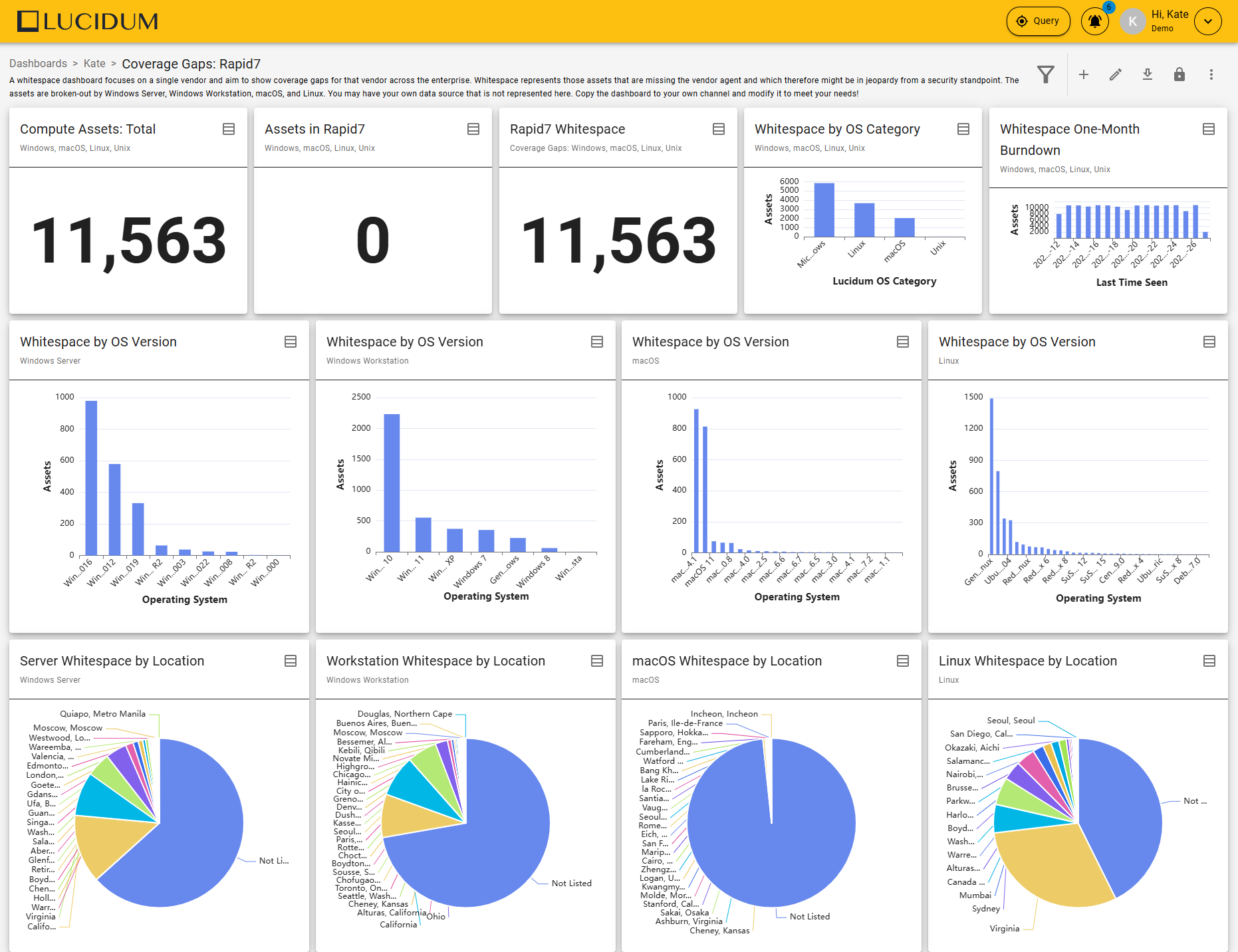Add a new chart with plus icon
1238x952 pixels.
(x=1084, y=74)
